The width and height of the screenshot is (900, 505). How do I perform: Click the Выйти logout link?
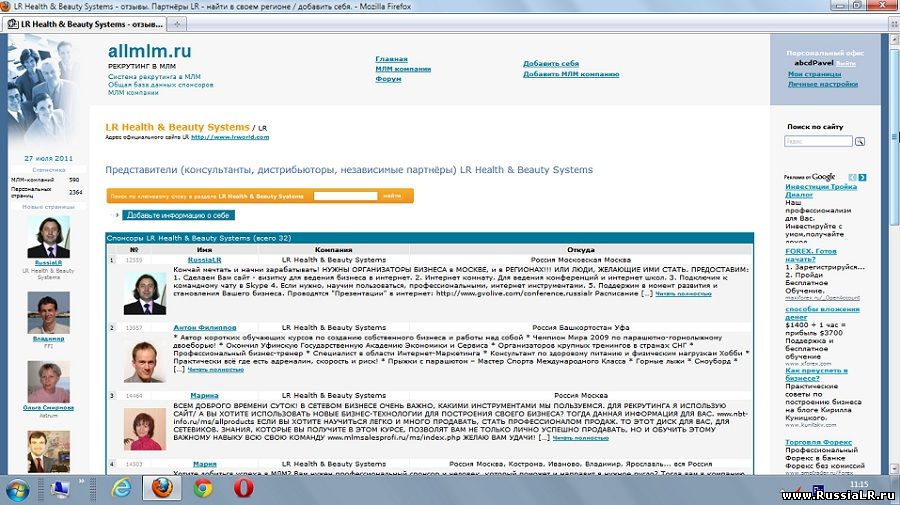845,64
